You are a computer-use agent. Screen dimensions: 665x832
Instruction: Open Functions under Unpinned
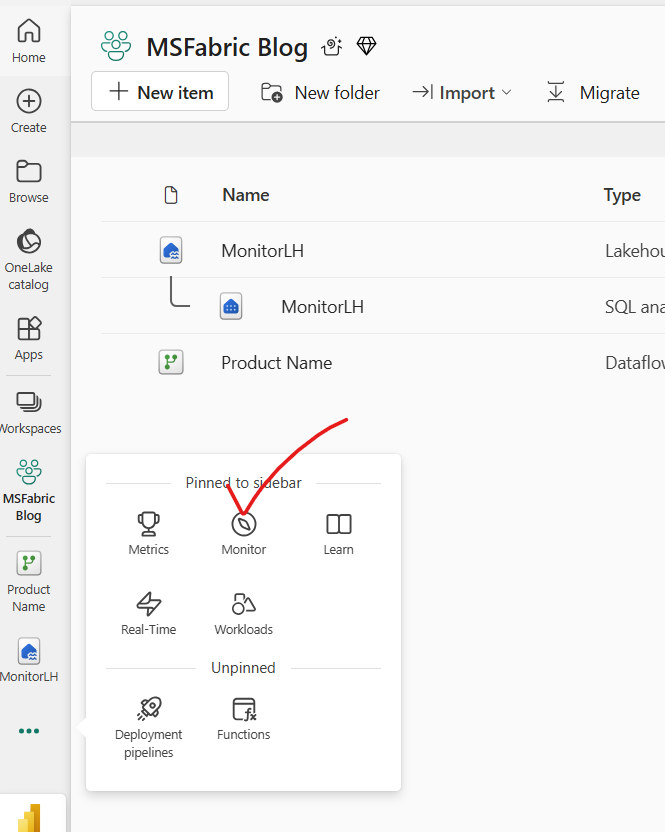pos(244,720)
